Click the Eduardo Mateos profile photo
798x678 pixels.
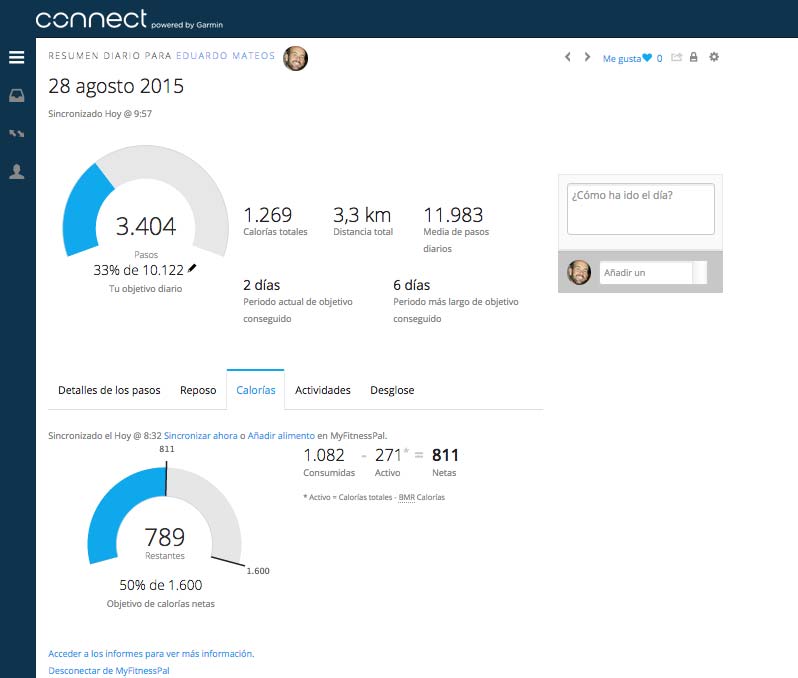point(295,58)
